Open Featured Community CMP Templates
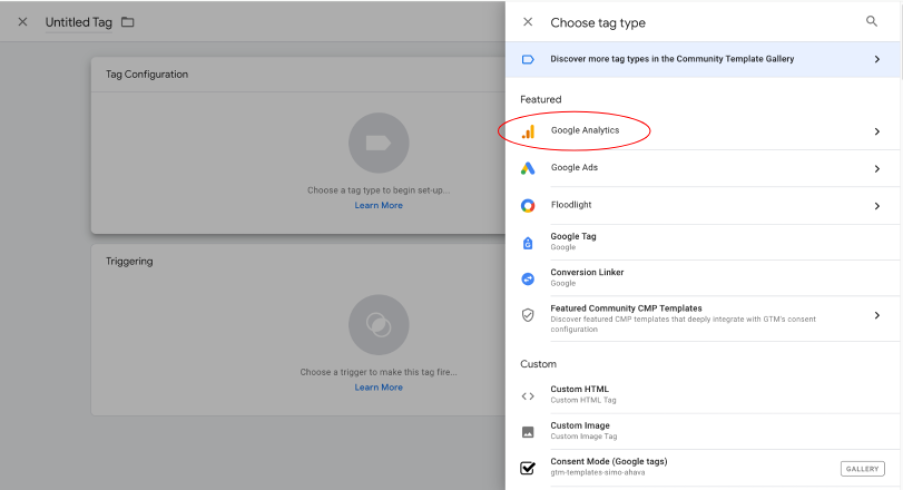Viewport: 904px width, 490px height. tap(703, 319)
